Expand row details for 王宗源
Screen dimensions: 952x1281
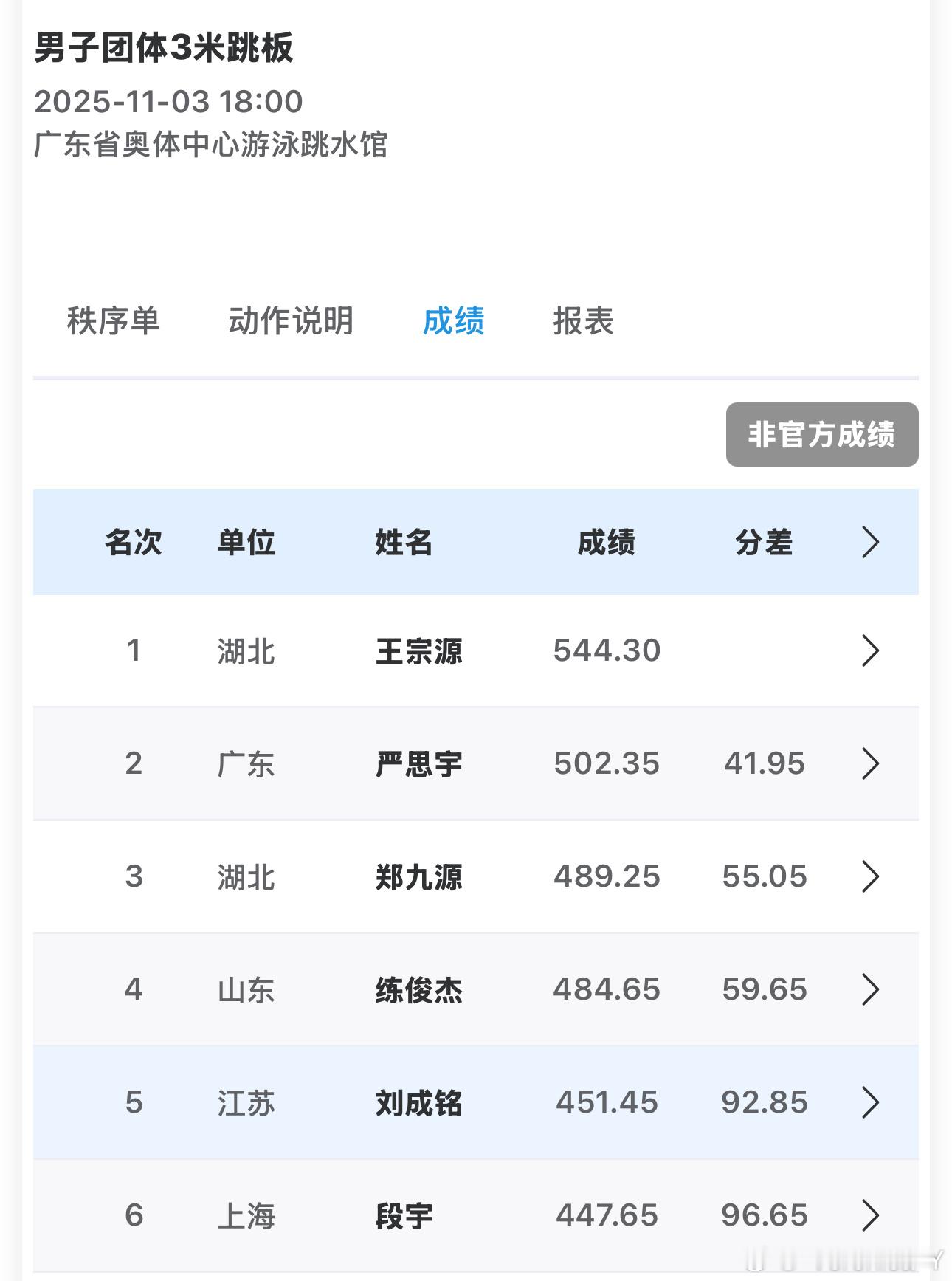(871, 650)
